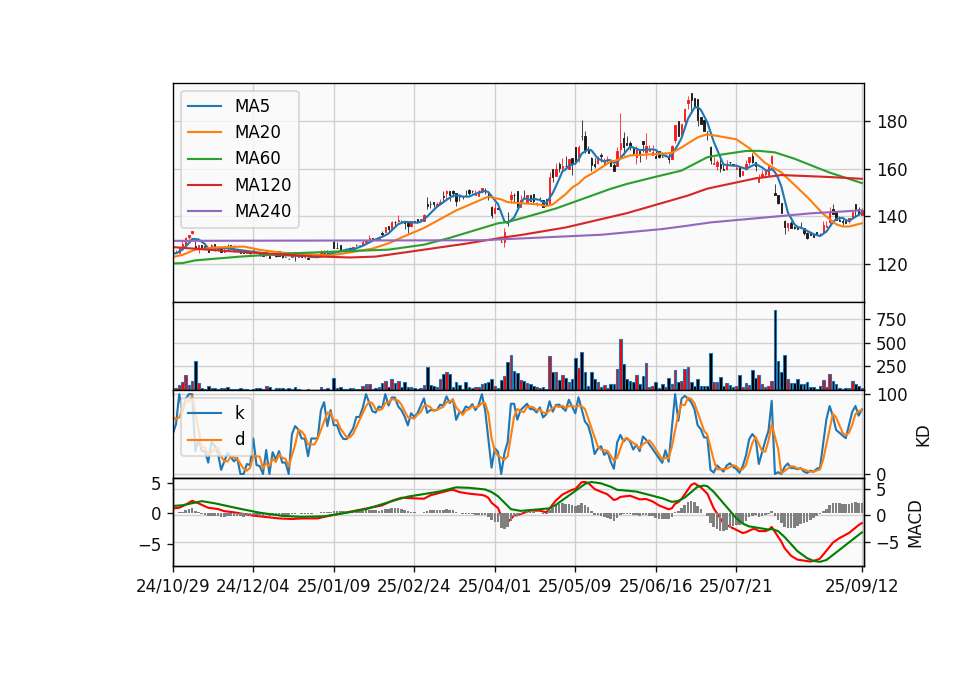Click the 25/04/01 date axis label
Screen dimensions: 960x690
pos(495,586)
